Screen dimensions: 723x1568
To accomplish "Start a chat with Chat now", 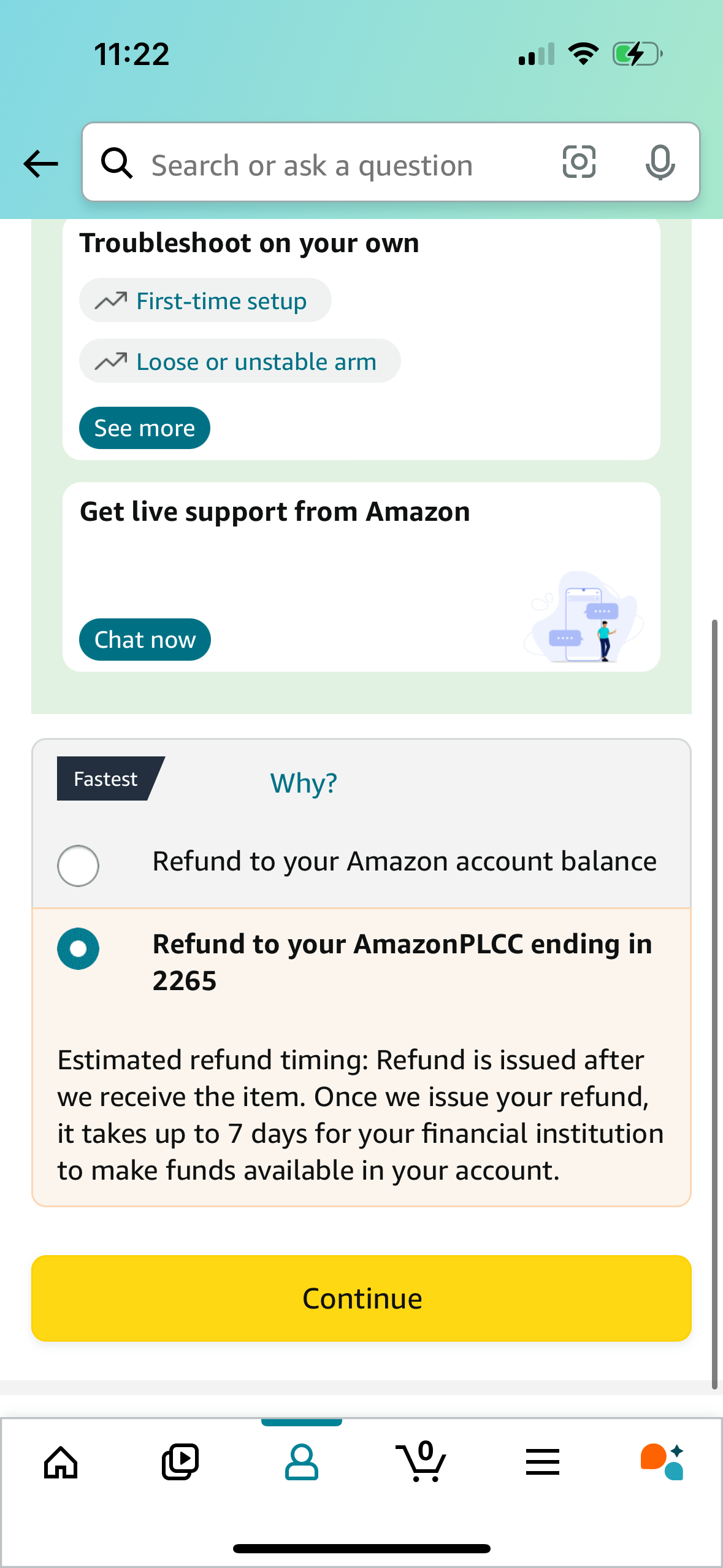I will [x=144, y=639].
